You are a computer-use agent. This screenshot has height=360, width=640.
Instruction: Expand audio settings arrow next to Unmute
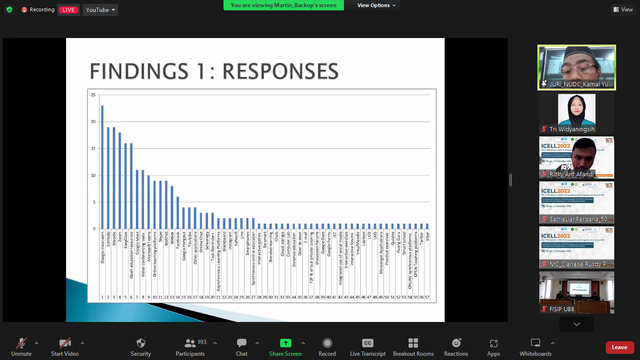coord(36,343)
